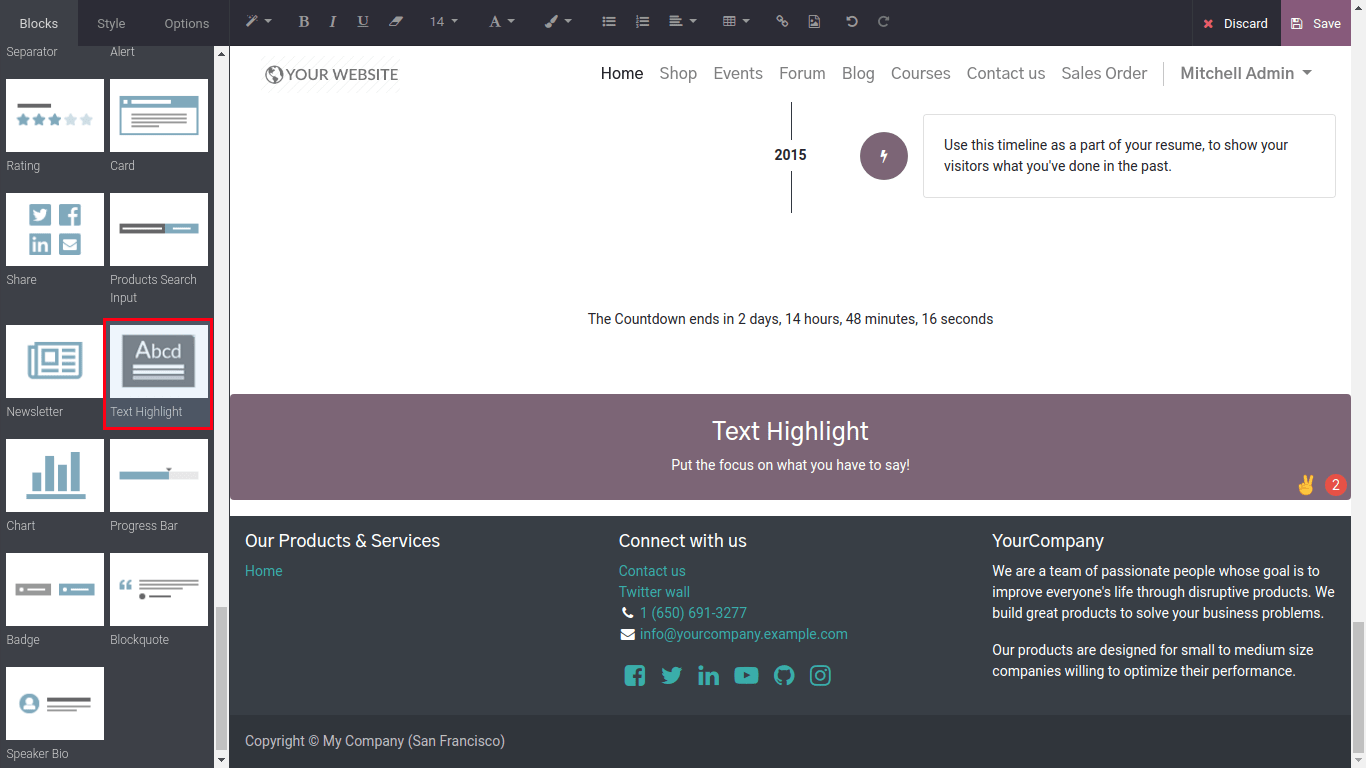Screen dimensions: 1366x768
Task: Click the insert link icon
Action: tap(782, 22)
